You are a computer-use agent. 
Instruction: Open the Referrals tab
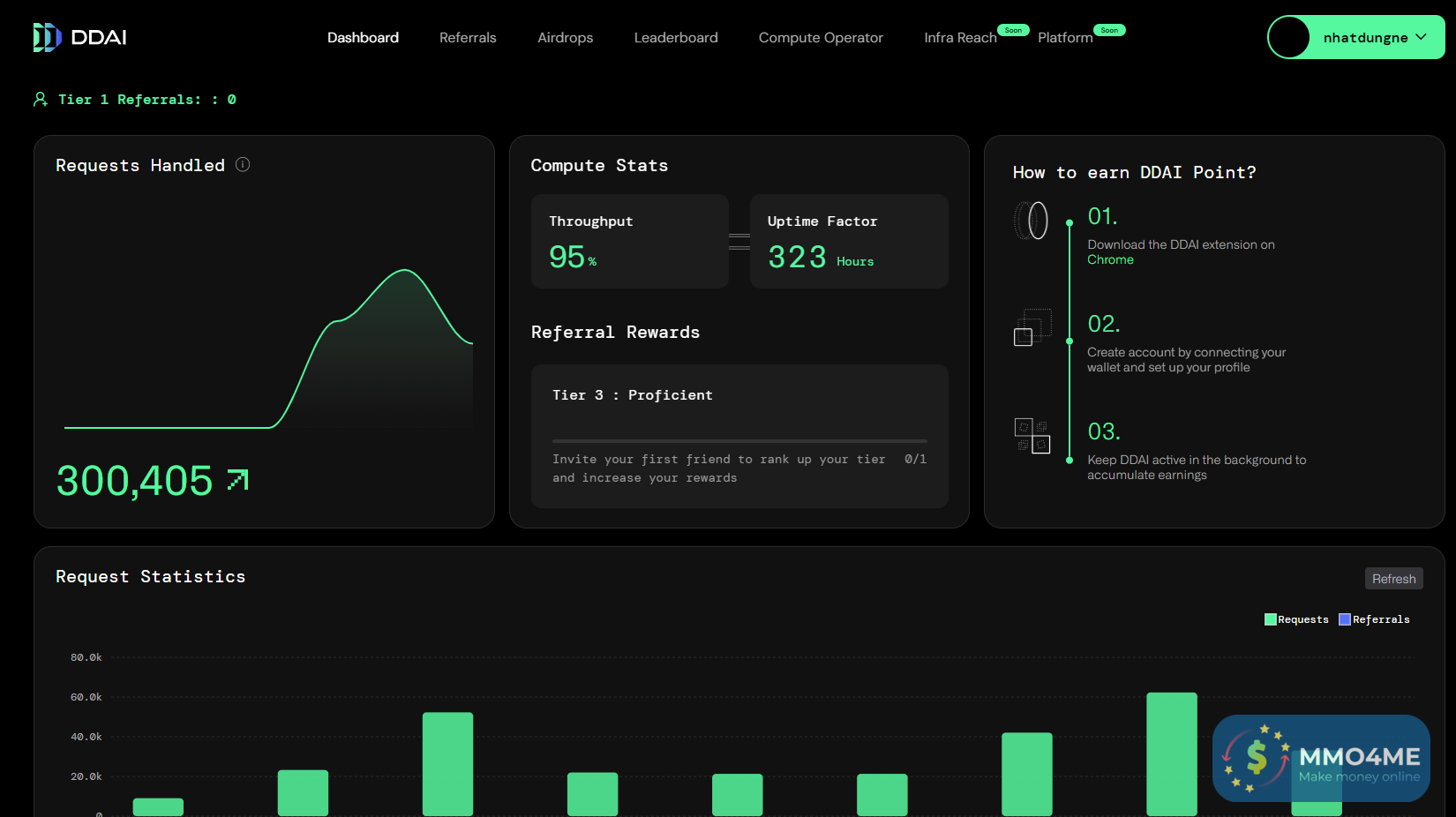click(468, 37)
